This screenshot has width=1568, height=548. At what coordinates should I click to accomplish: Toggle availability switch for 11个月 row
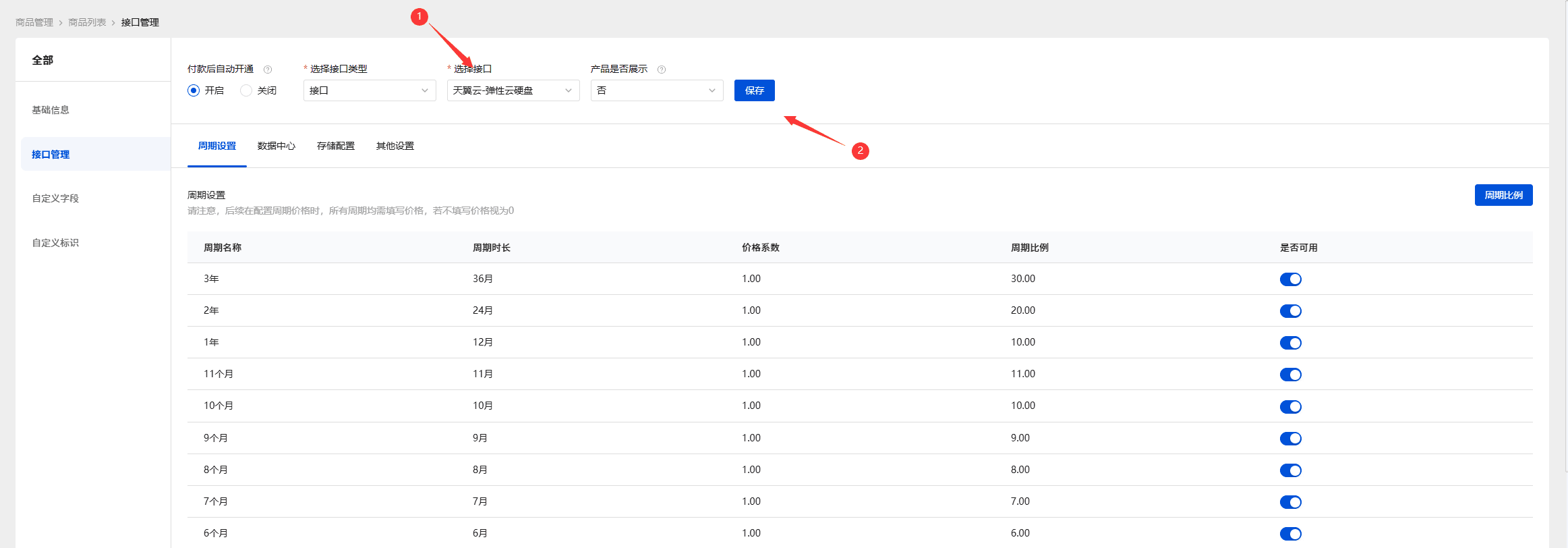(1291, 375)
